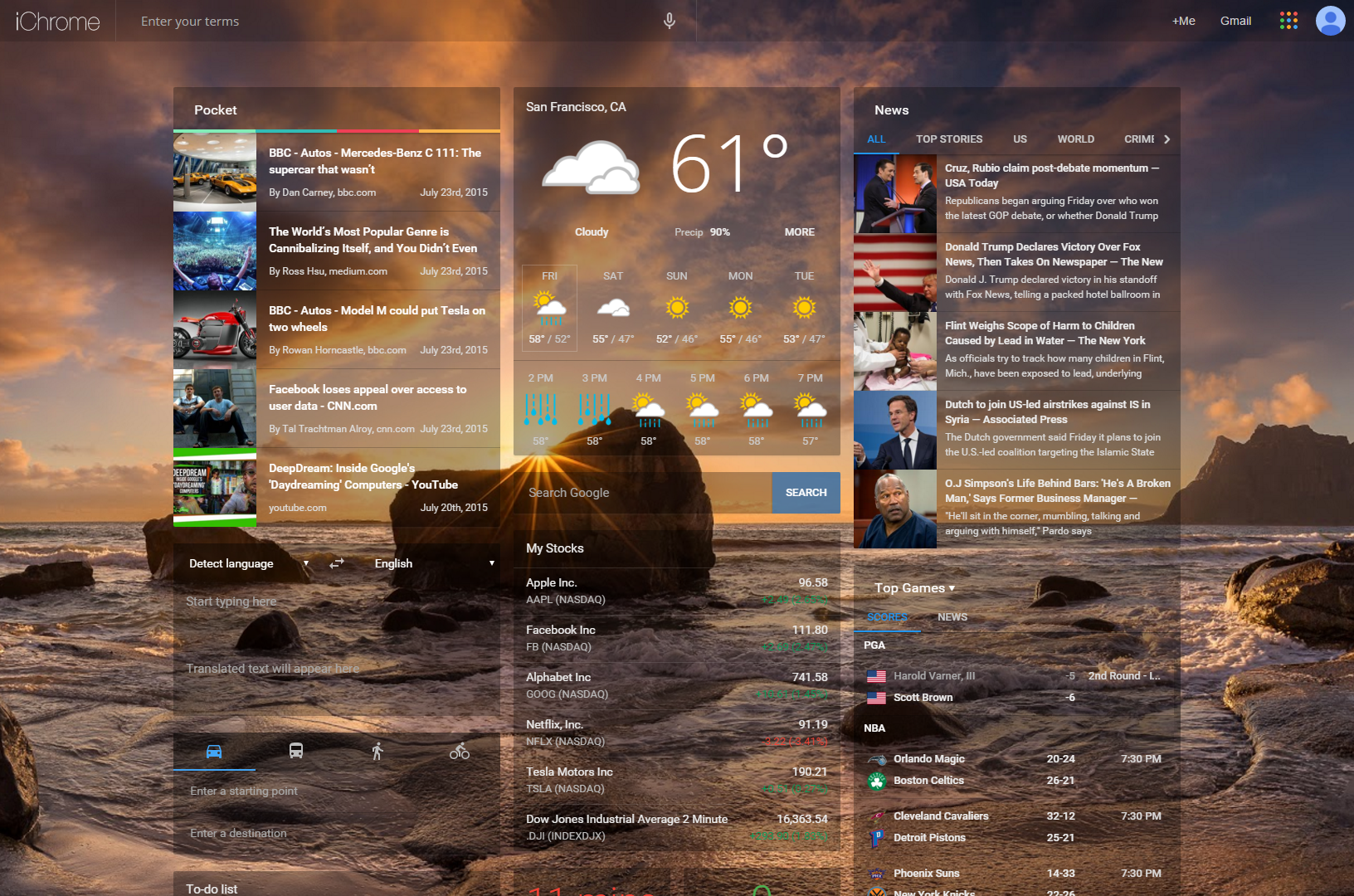Open the SCORES tab in Top Games
This screenshot has width=1354, height=896.
pyautogui.click(x=887, y=617)
